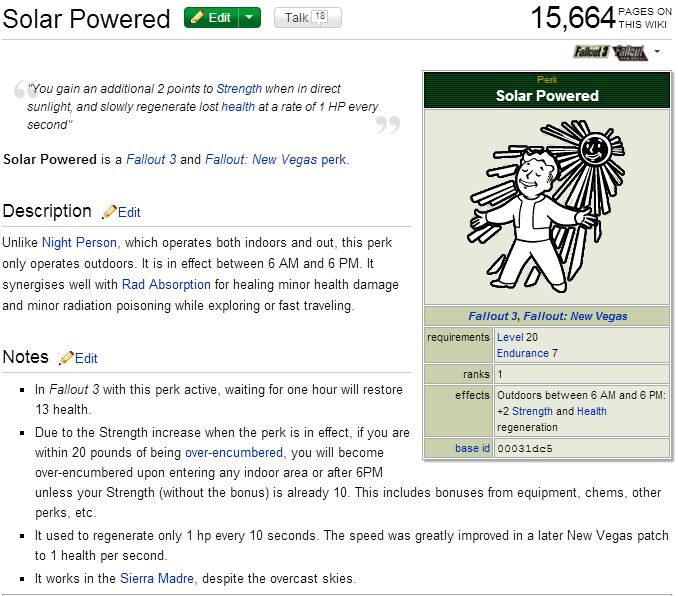
Task: Click the green Edit page button
Action: pyautogui.click(x=211, y=18)
